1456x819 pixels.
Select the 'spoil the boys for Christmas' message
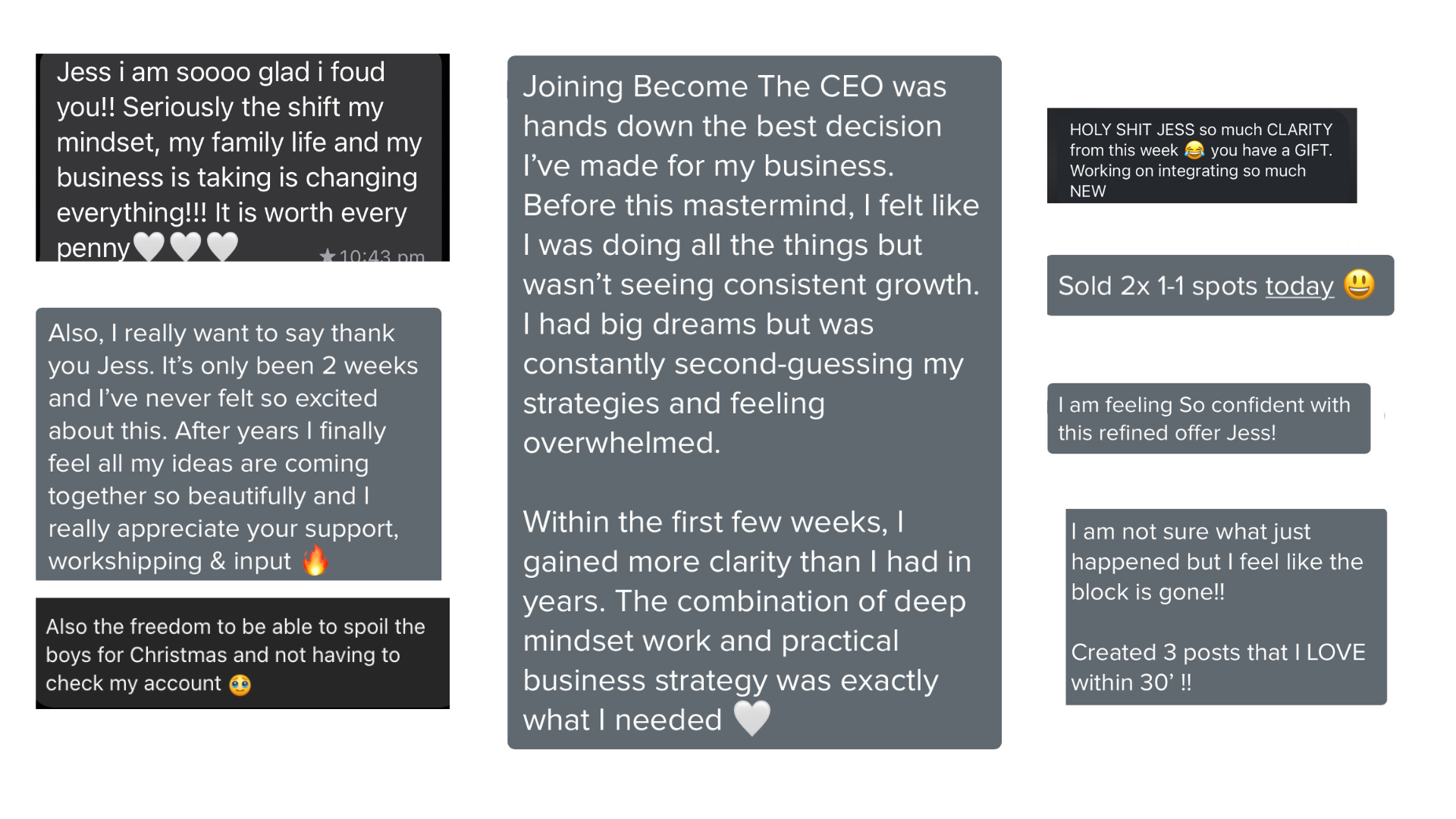pos(243,654)
